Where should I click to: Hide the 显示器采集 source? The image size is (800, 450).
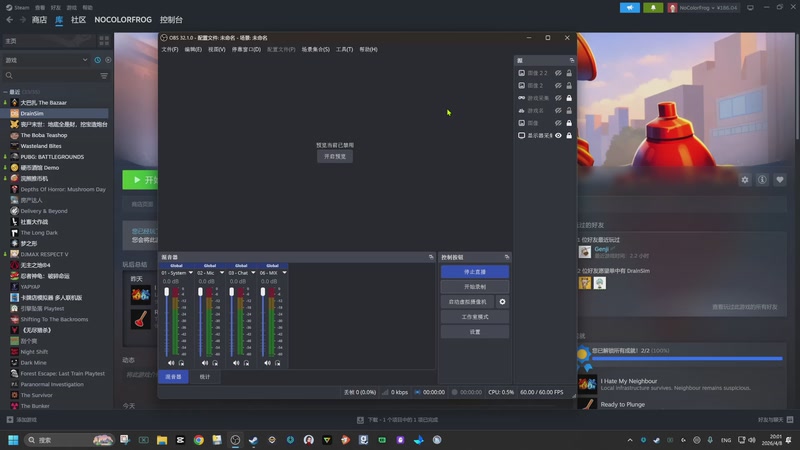[x=558, y=135]
